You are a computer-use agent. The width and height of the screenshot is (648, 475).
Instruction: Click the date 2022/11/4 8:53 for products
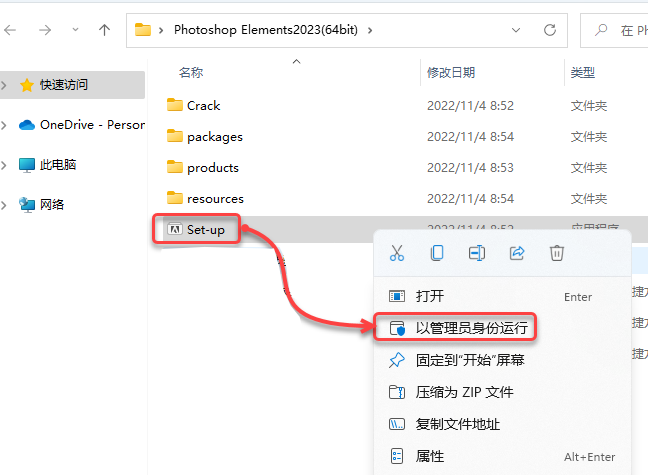(470, 168)
